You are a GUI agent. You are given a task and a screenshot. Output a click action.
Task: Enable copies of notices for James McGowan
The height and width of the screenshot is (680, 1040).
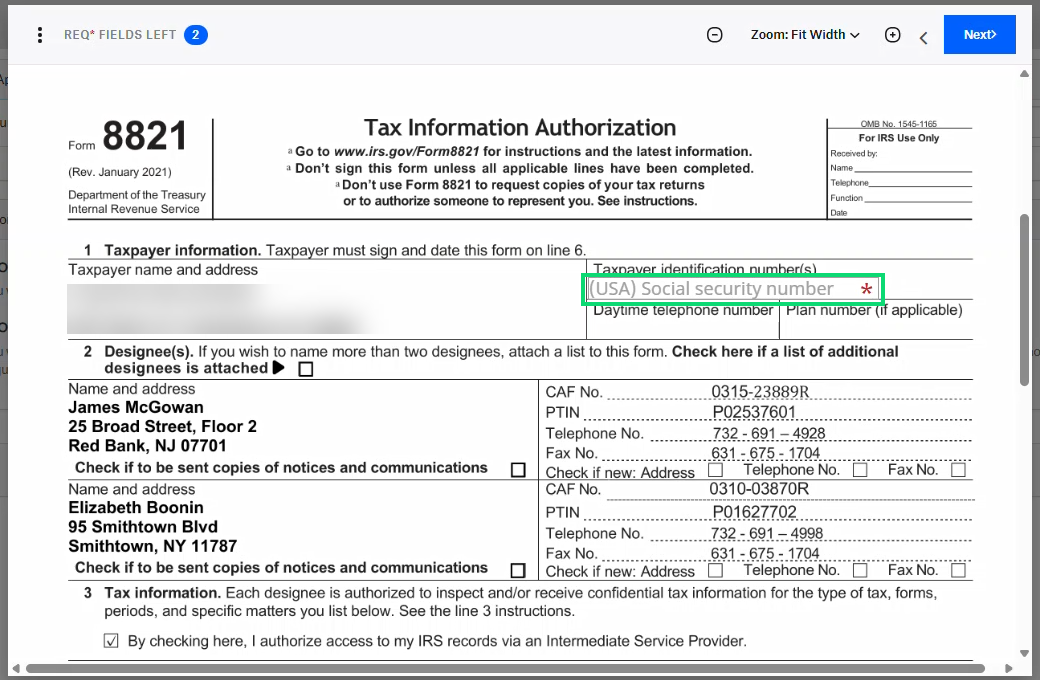pos(517,470)
